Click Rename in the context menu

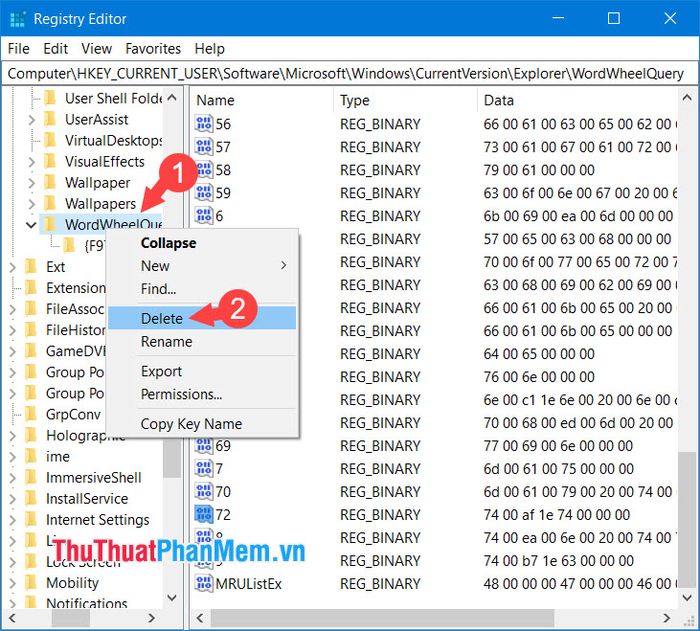click(166, 341)
